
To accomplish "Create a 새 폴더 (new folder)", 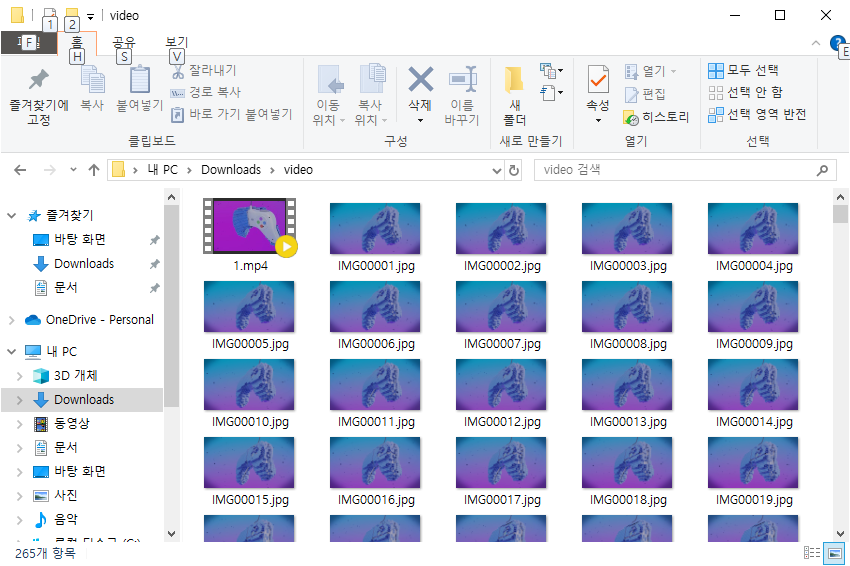I will pos(514,96).
